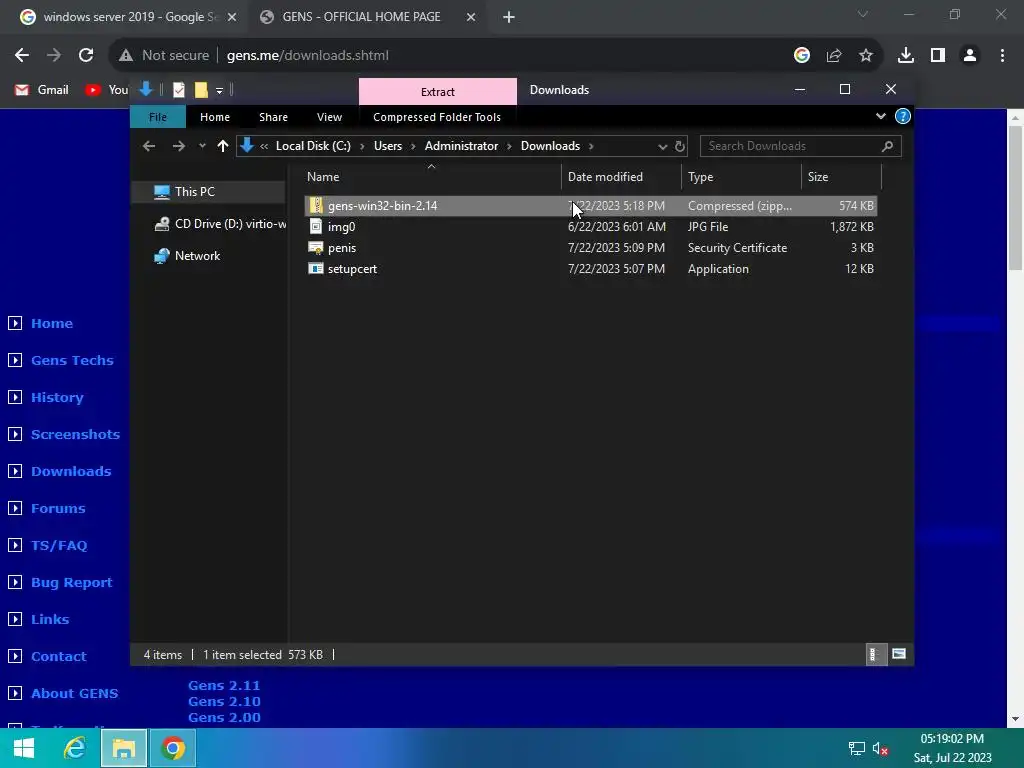
Task: Click Users in the breadcrumb path
Action: pyautogui.click(x=388, y=146)
